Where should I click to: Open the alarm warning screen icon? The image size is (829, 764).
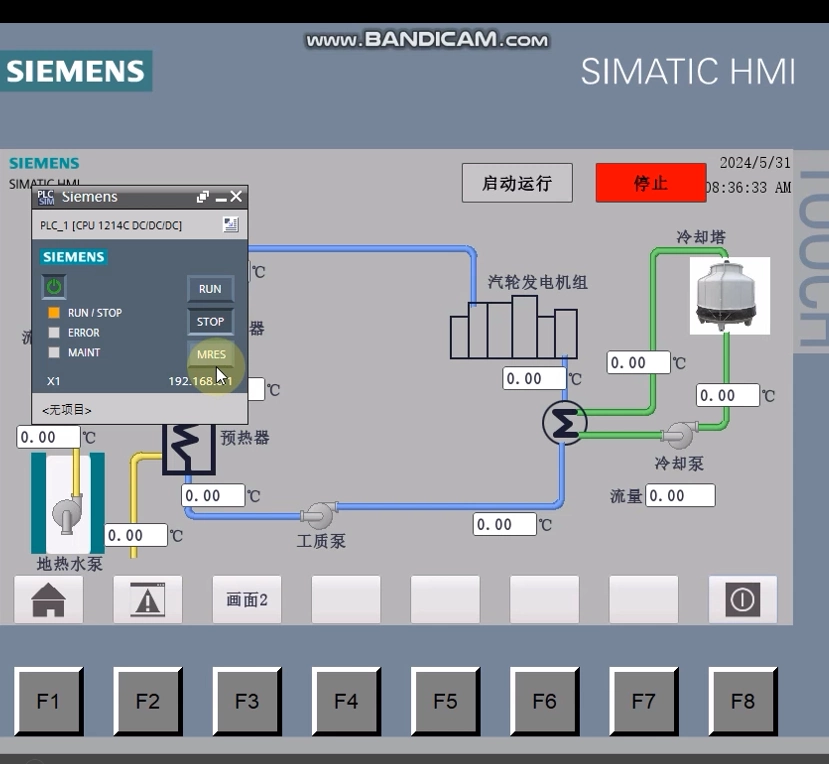[x=148, y=600]
